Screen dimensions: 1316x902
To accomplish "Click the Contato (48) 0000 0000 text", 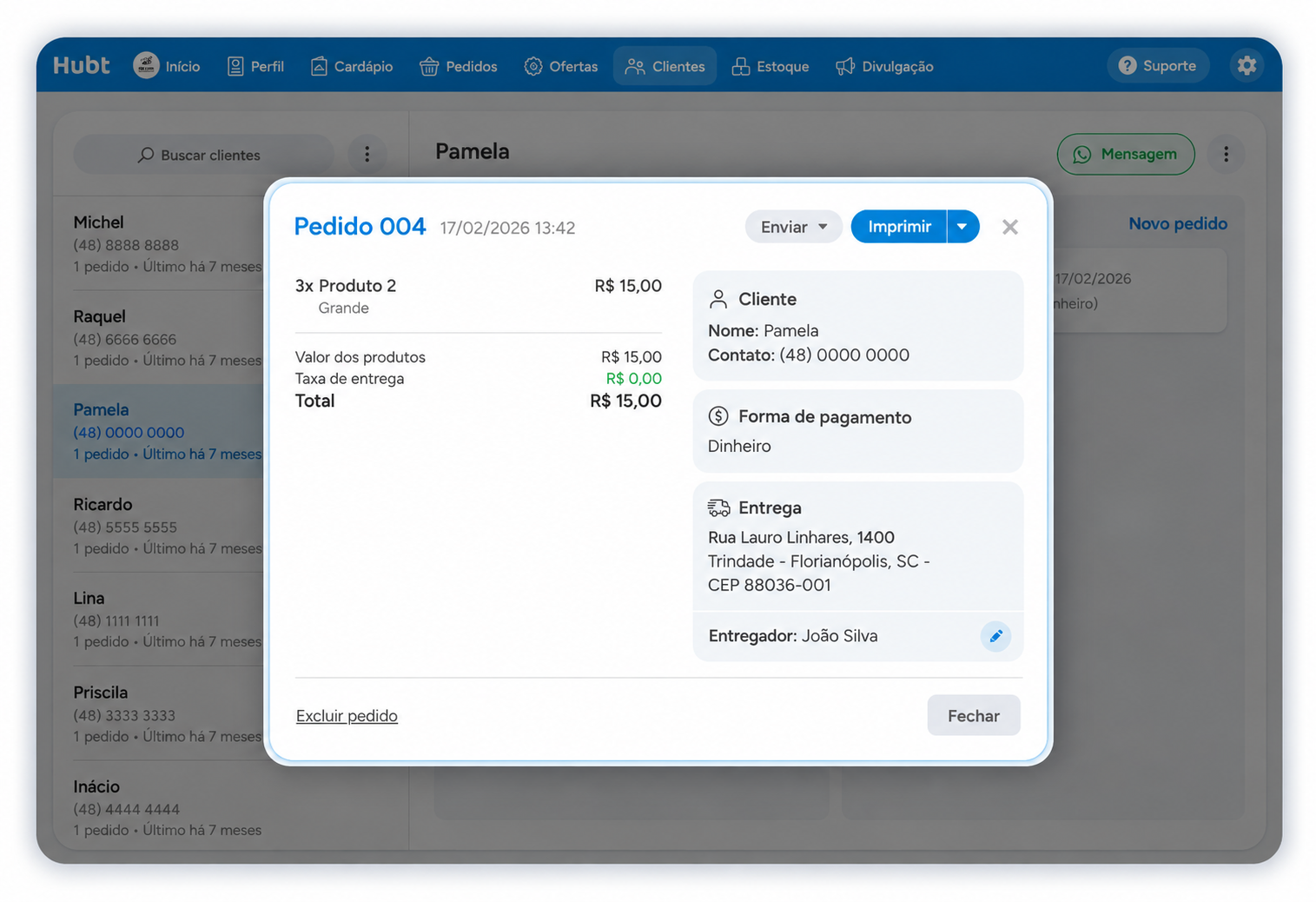I will (809, 355).
